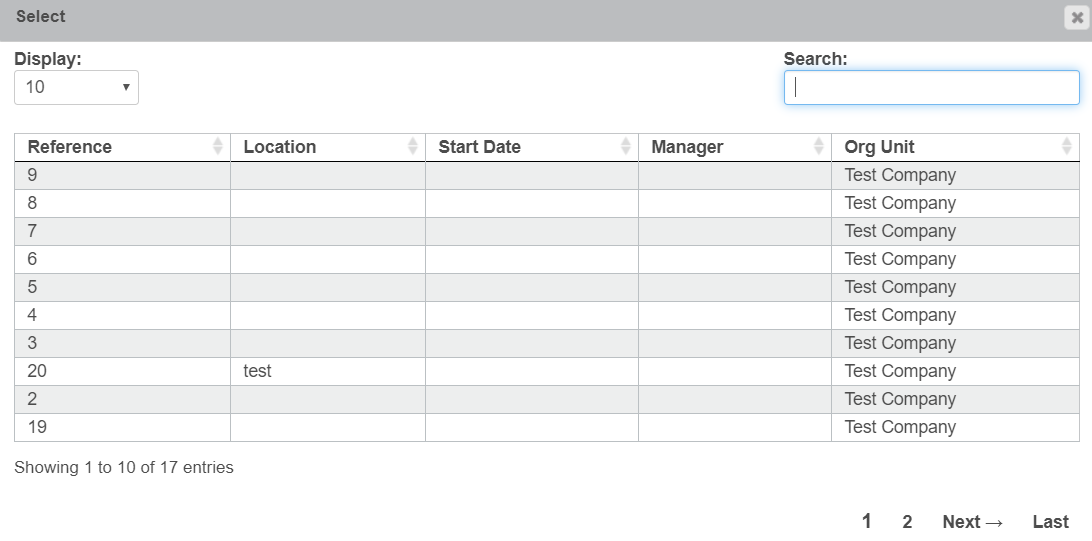Click the sort arrows icon in Location column
1092x541 pixels.
point(413,147)
